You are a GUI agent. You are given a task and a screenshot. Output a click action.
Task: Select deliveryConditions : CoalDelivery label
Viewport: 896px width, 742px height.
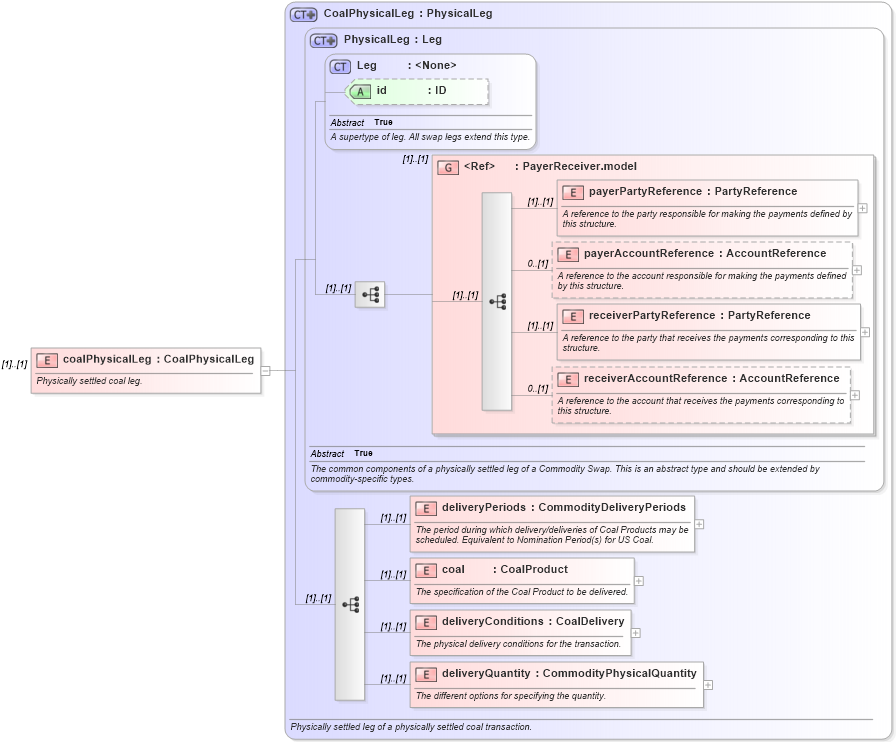533,621
